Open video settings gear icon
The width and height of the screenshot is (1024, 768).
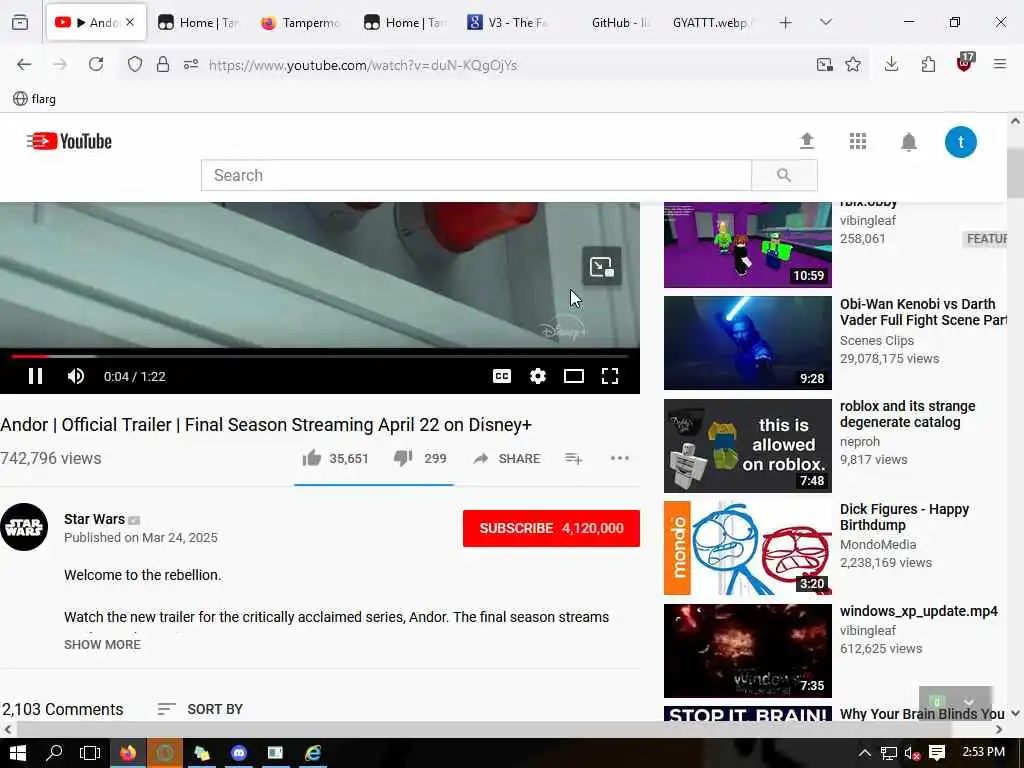(537, 376)
